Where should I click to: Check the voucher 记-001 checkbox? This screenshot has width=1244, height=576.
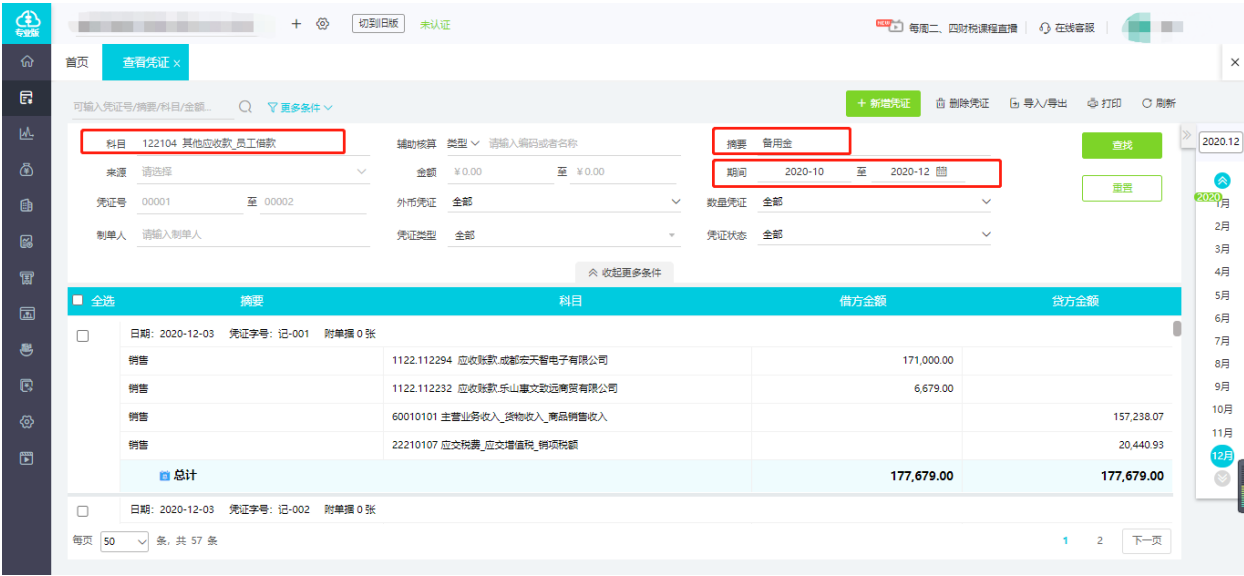click(83, 336)
